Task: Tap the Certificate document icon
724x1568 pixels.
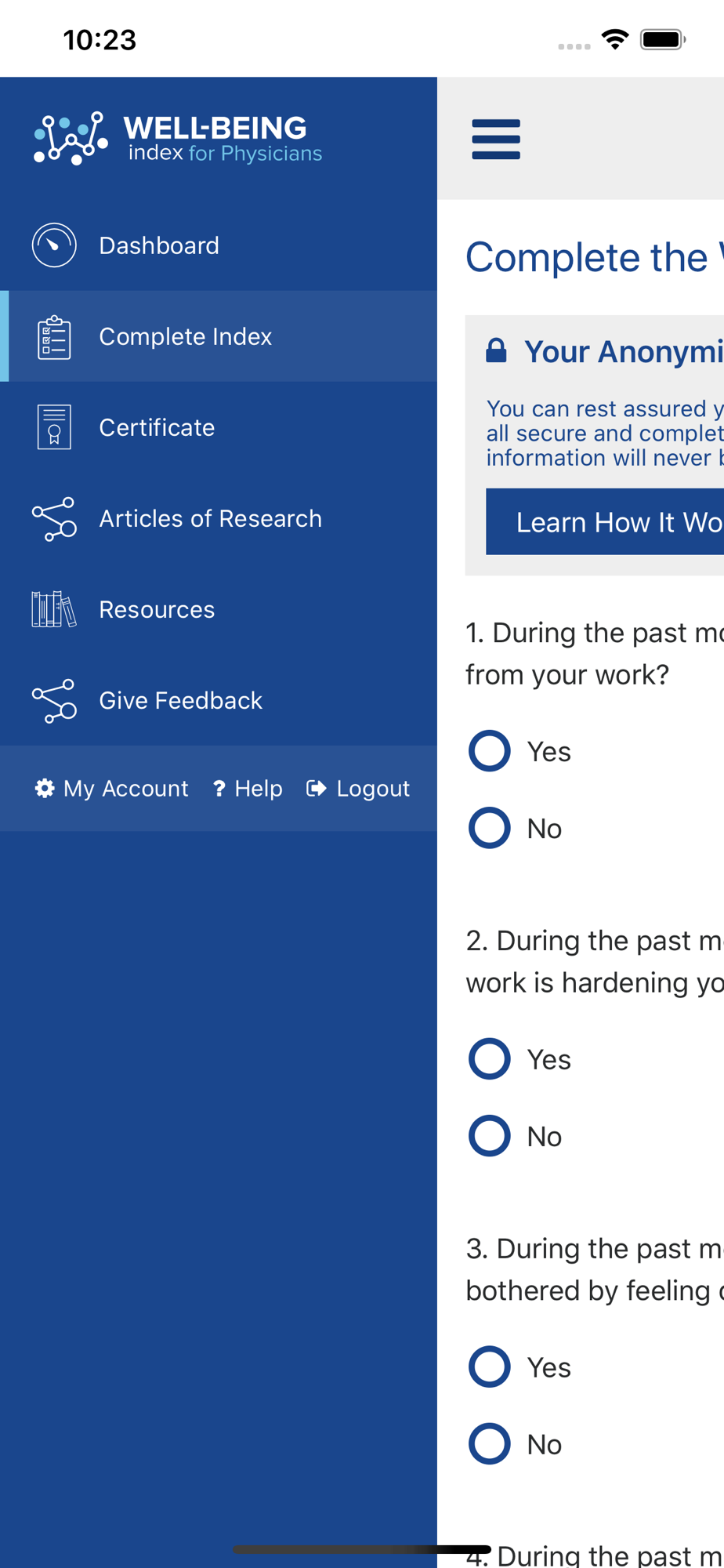Action: pyautogui.click(x=54, y=427)
